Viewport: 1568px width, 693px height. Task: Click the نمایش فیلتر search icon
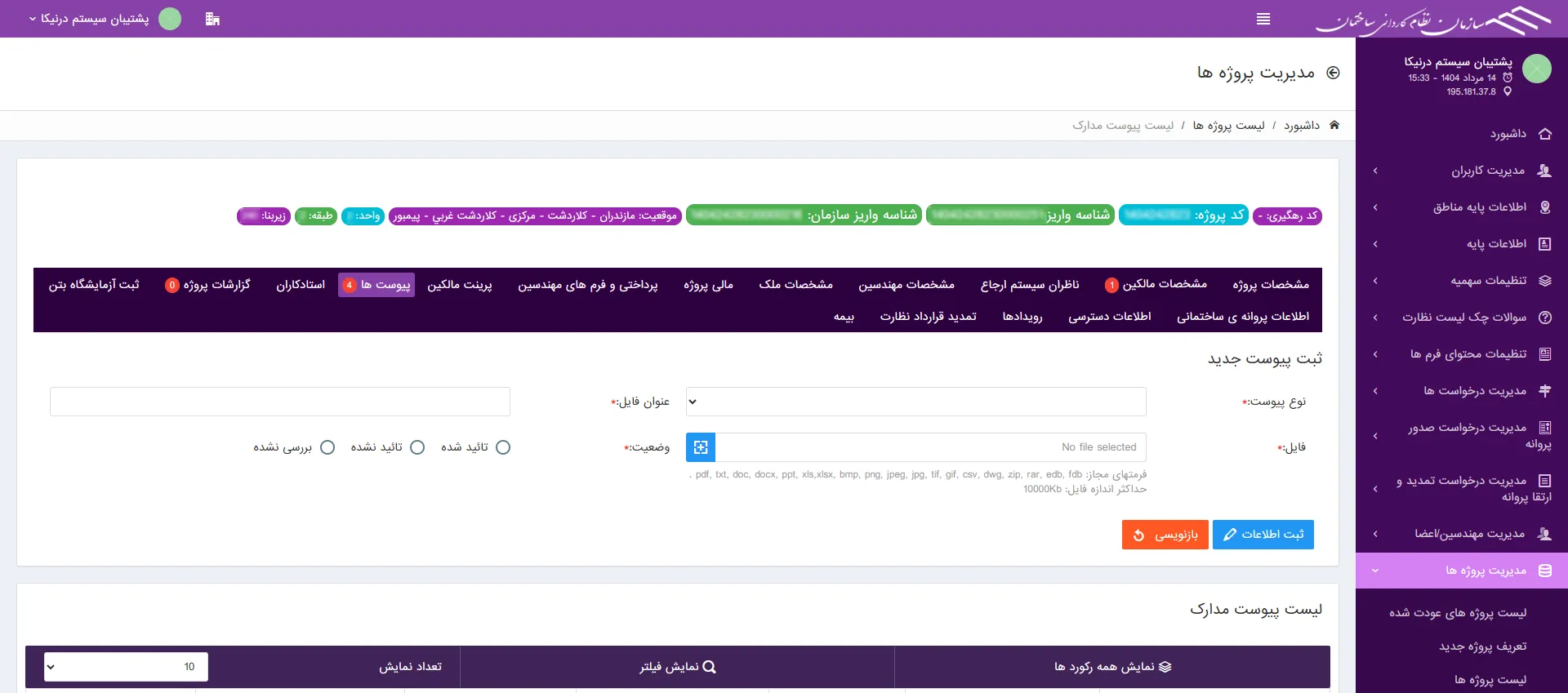coord(709,667)
